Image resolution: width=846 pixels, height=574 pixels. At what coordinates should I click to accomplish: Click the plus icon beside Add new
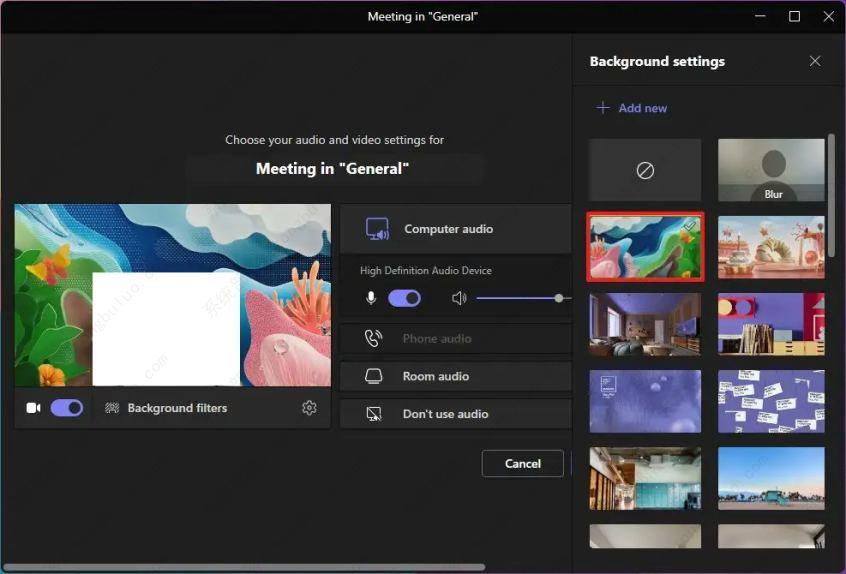click(x=602, y=108)
